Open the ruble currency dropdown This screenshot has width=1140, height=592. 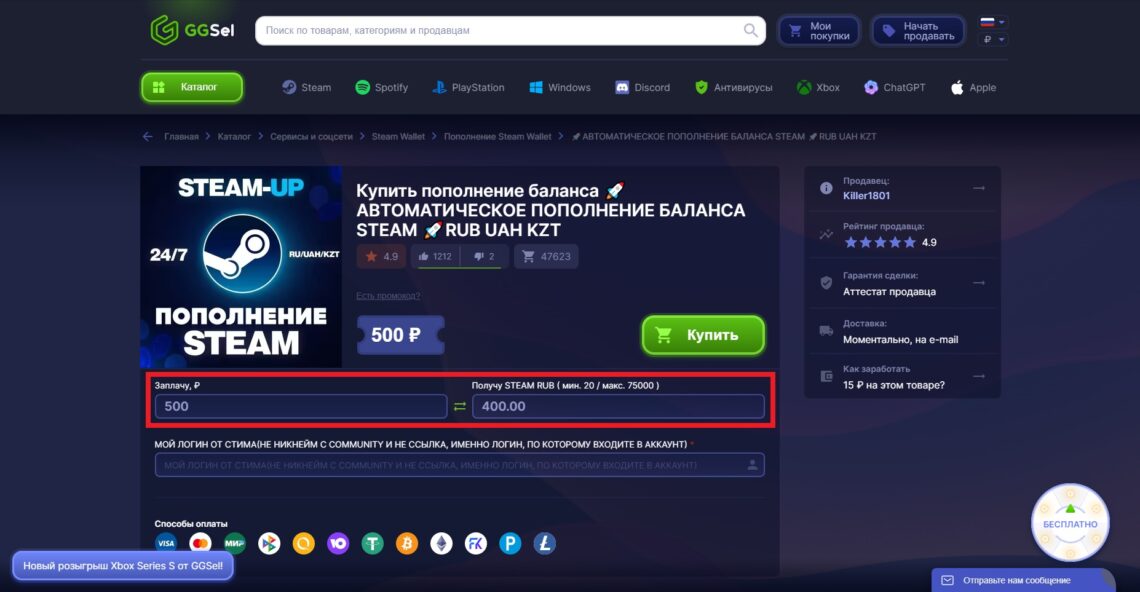(993, 39)
